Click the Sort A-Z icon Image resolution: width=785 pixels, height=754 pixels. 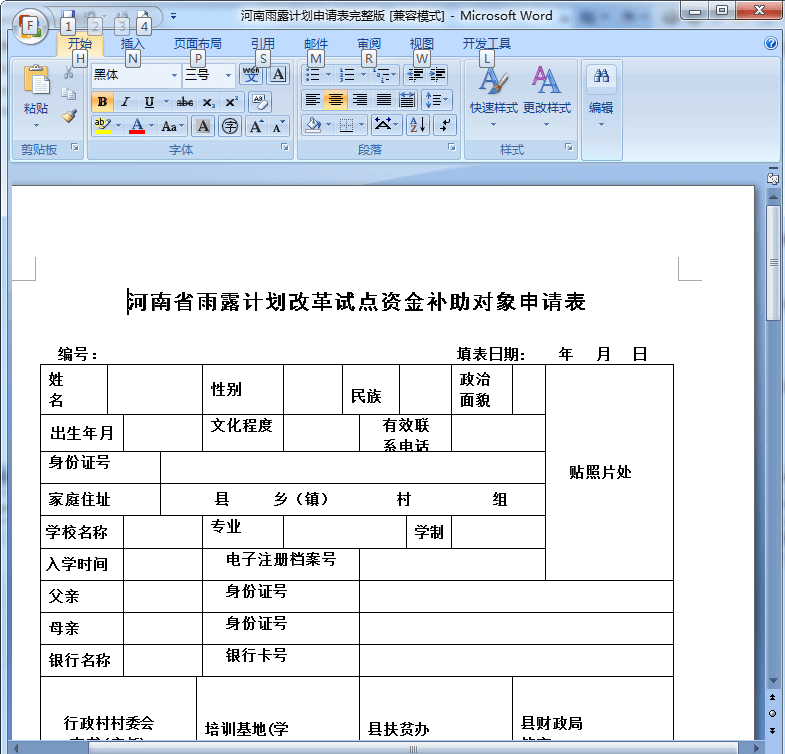417,125
